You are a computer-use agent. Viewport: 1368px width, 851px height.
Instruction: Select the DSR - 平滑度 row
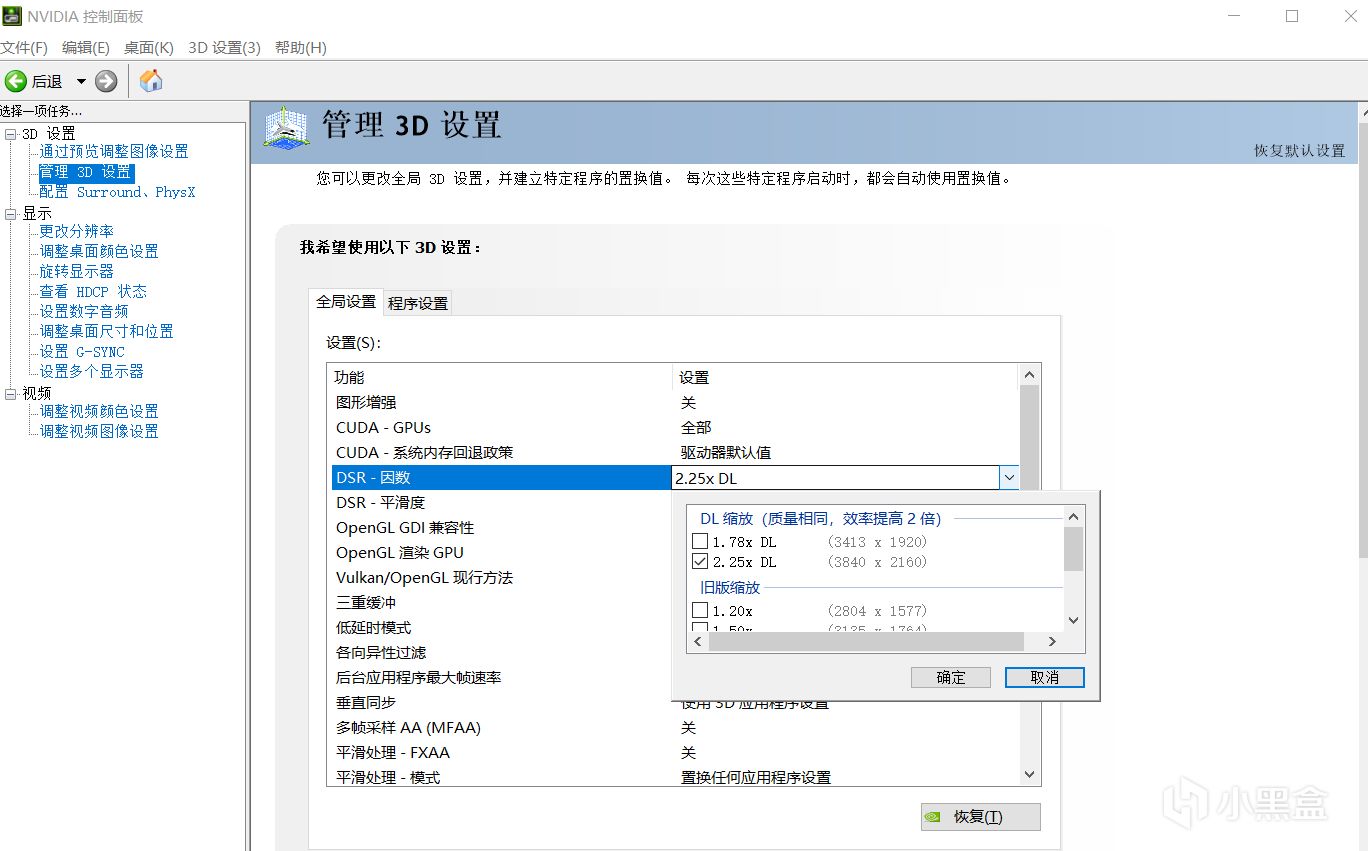click(x=501, y=502)
